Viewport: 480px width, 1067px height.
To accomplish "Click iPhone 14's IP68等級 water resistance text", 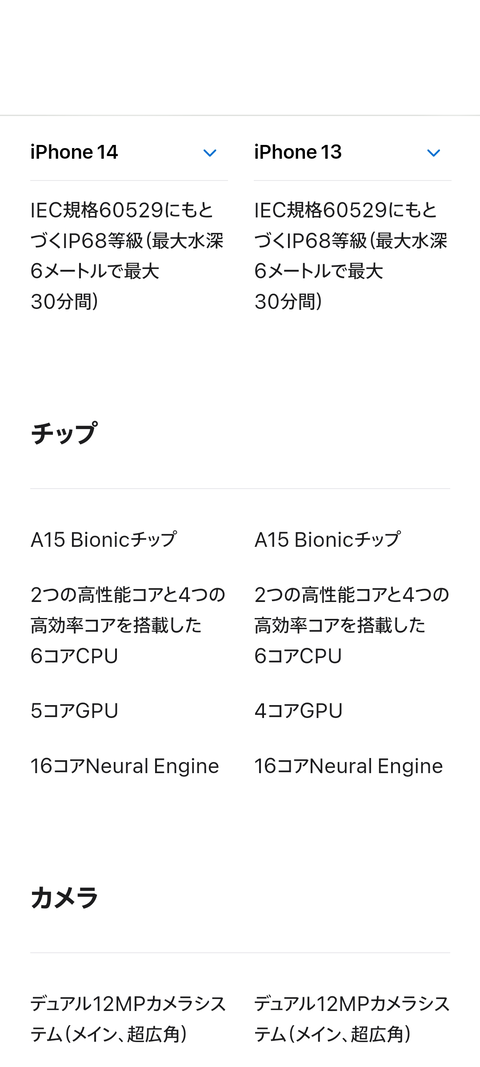I will coord(127,256).
